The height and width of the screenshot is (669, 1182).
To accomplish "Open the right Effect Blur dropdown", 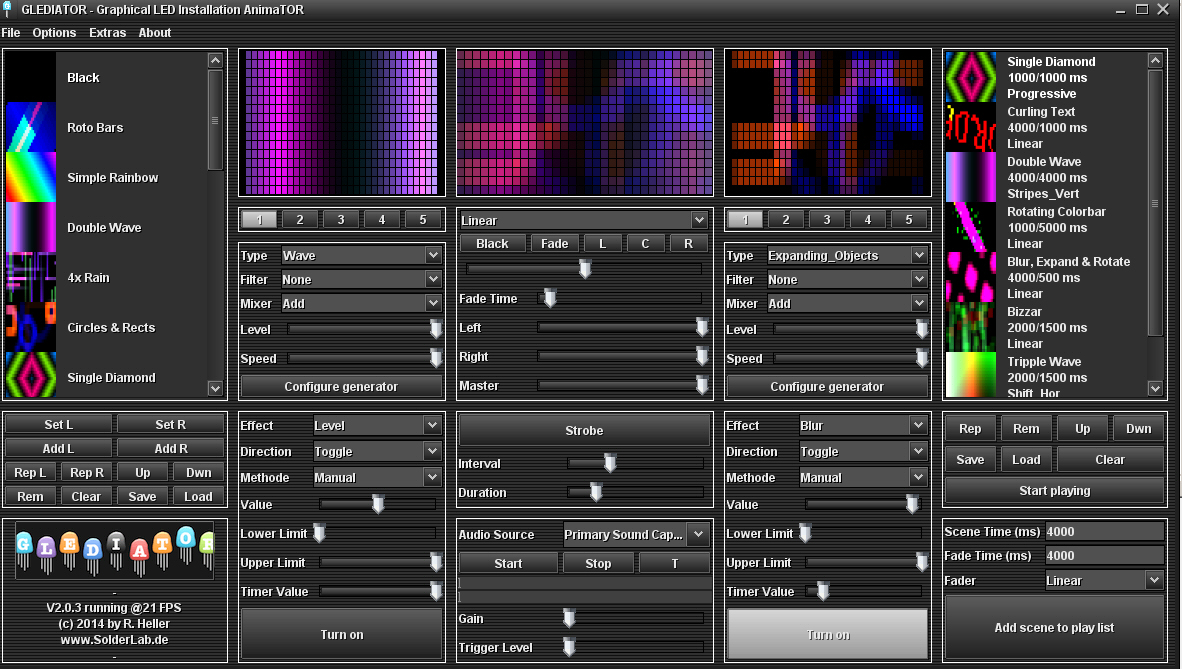I will [x=862, y=425].
